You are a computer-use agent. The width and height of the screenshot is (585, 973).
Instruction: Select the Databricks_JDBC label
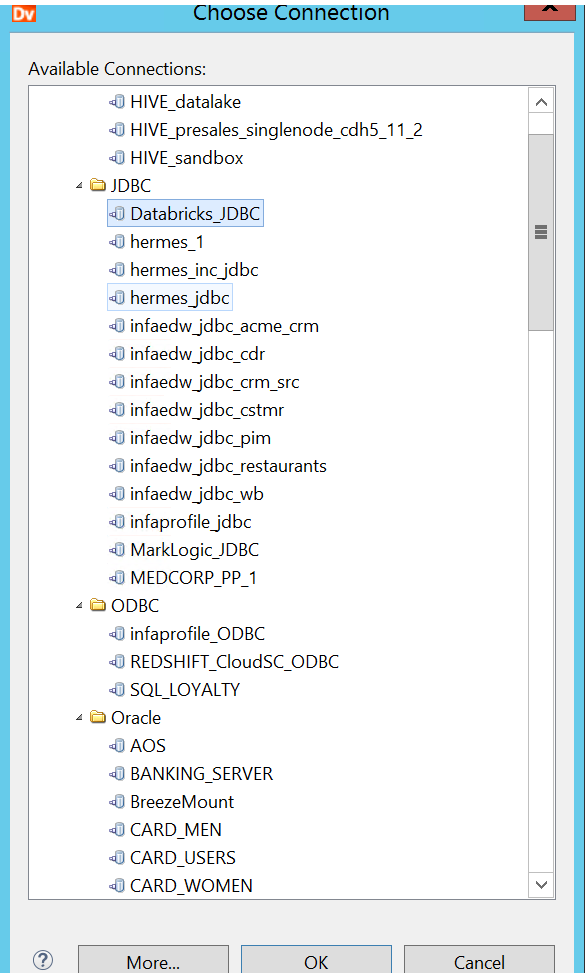tap(195, 213)
